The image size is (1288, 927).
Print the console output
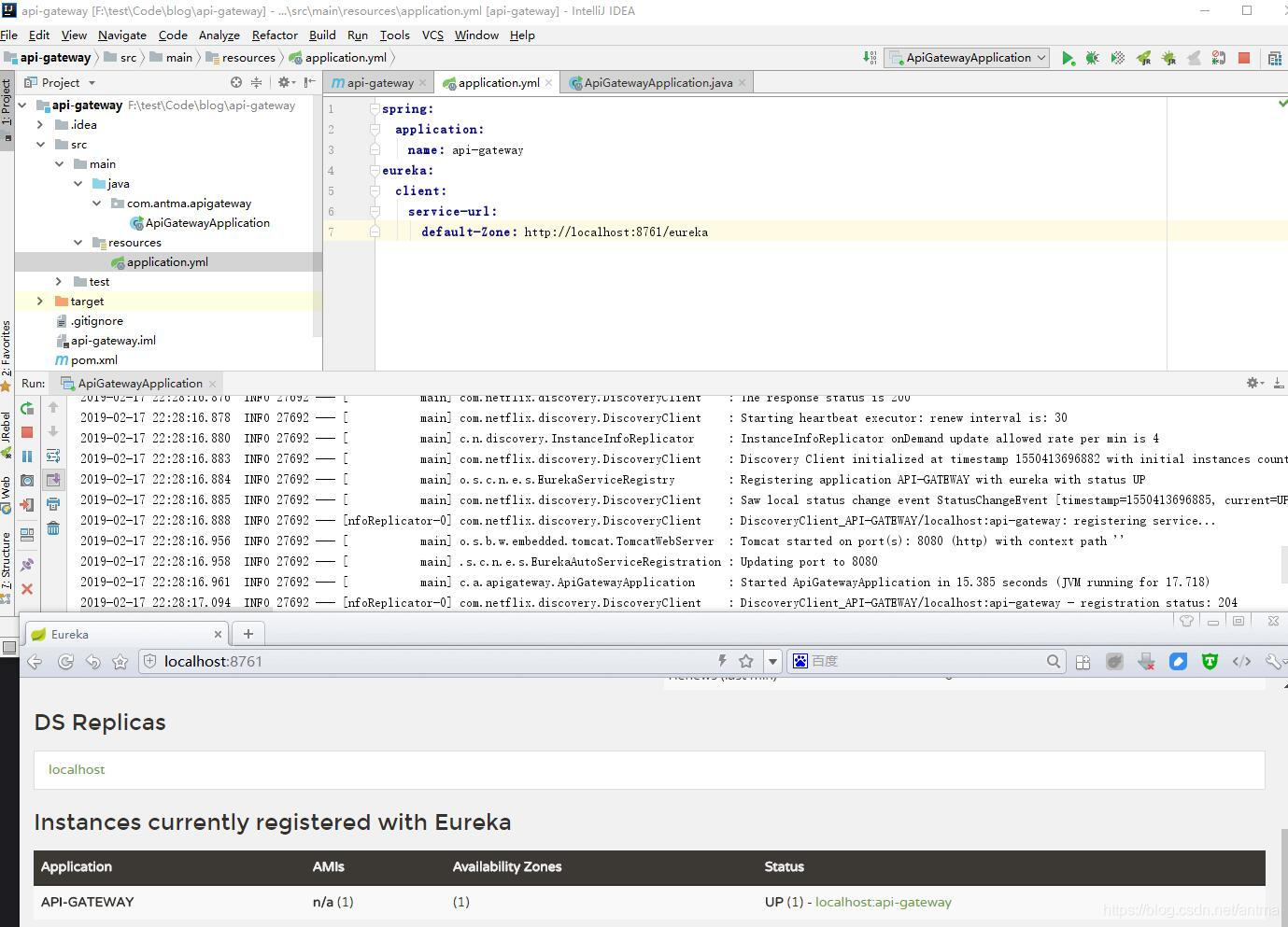(53, 504)
